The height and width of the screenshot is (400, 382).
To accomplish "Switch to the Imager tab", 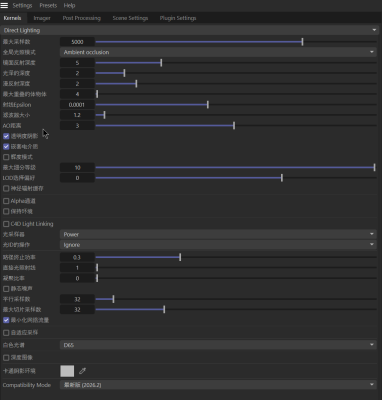I will 42,18.
